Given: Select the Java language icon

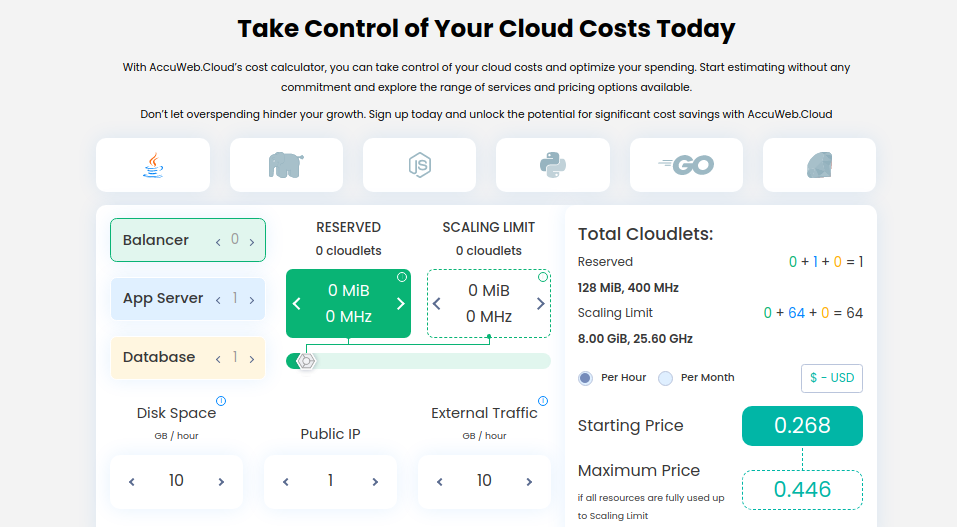Looking at the screenshot, I should pos(153,165).
